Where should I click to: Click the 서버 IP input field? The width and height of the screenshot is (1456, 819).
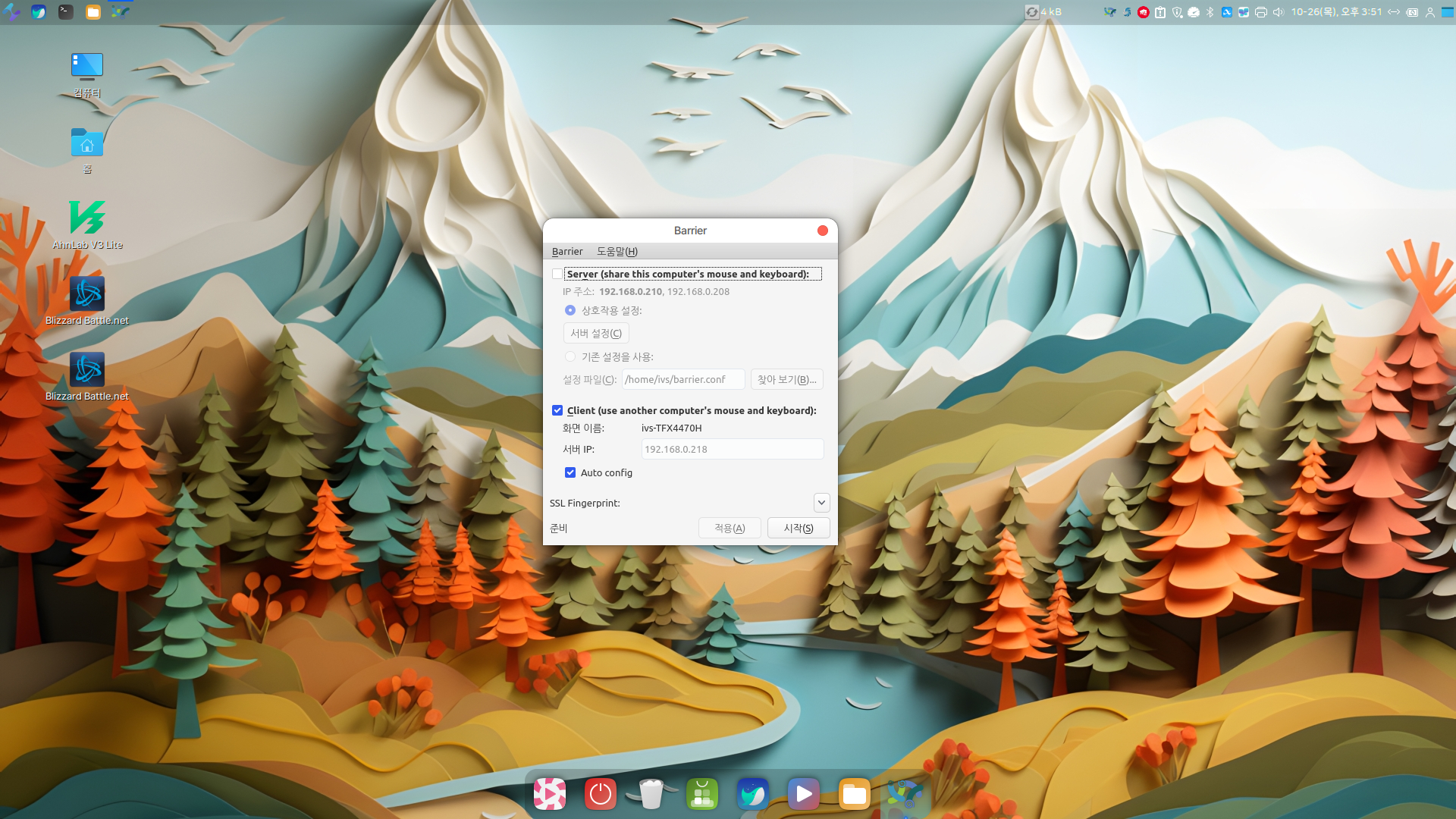(732, 449)
